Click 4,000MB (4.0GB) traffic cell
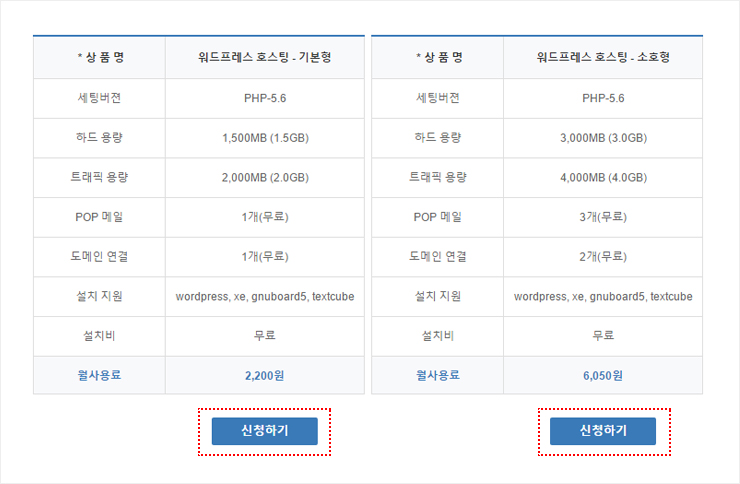Screen dimensions: 740x484 (x=604, y=177)
